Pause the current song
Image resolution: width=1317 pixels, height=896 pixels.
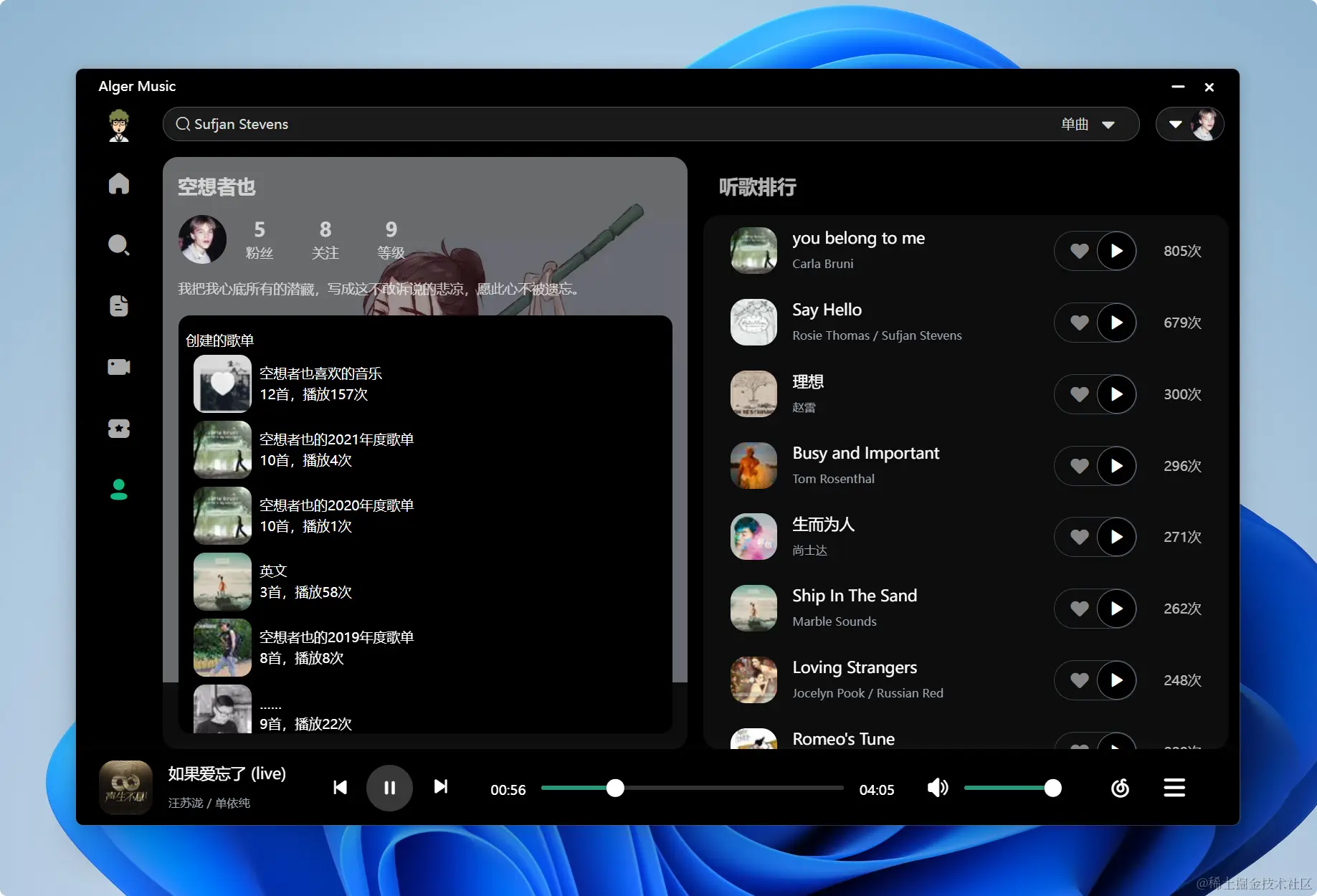[x=389, y=788]
